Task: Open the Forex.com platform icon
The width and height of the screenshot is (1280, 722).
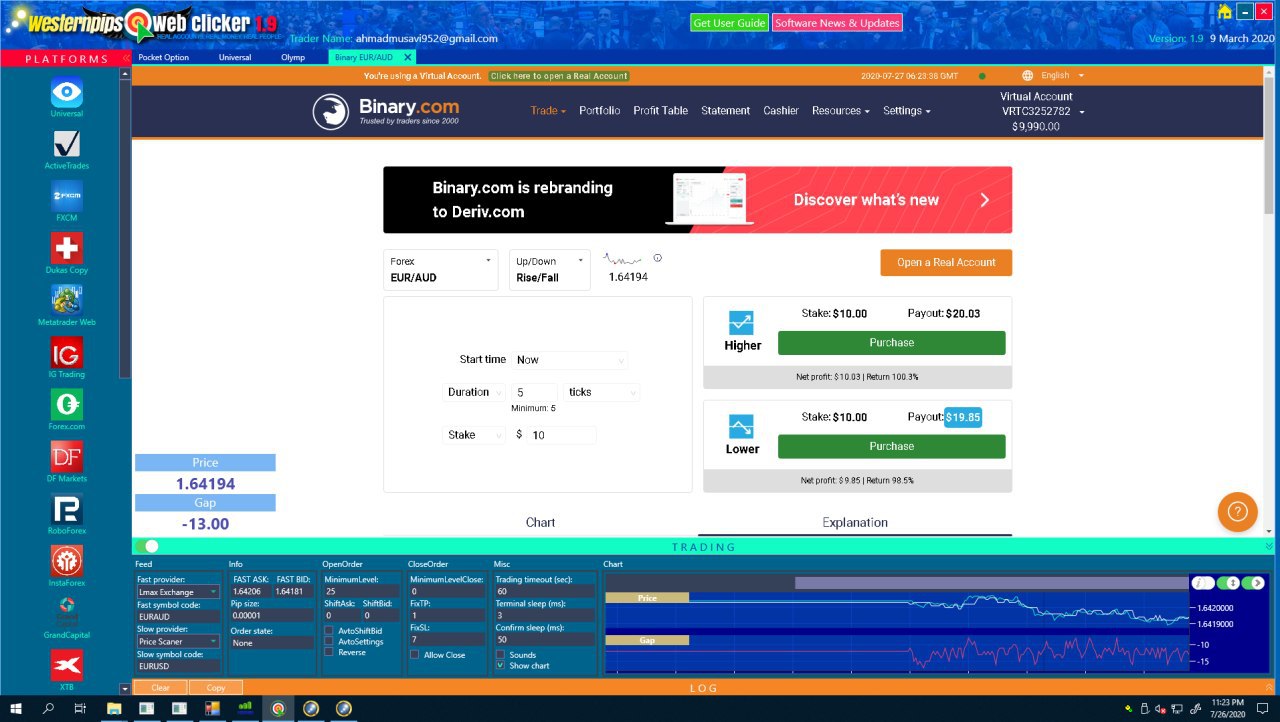Action: 67,404
